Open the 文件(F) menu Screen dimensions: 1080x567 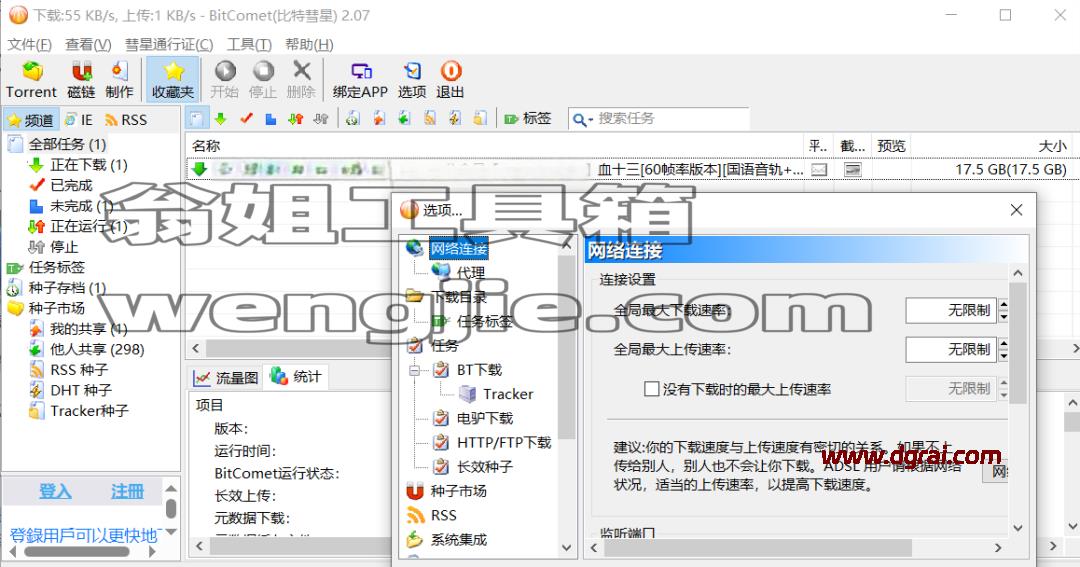point(30,45)
